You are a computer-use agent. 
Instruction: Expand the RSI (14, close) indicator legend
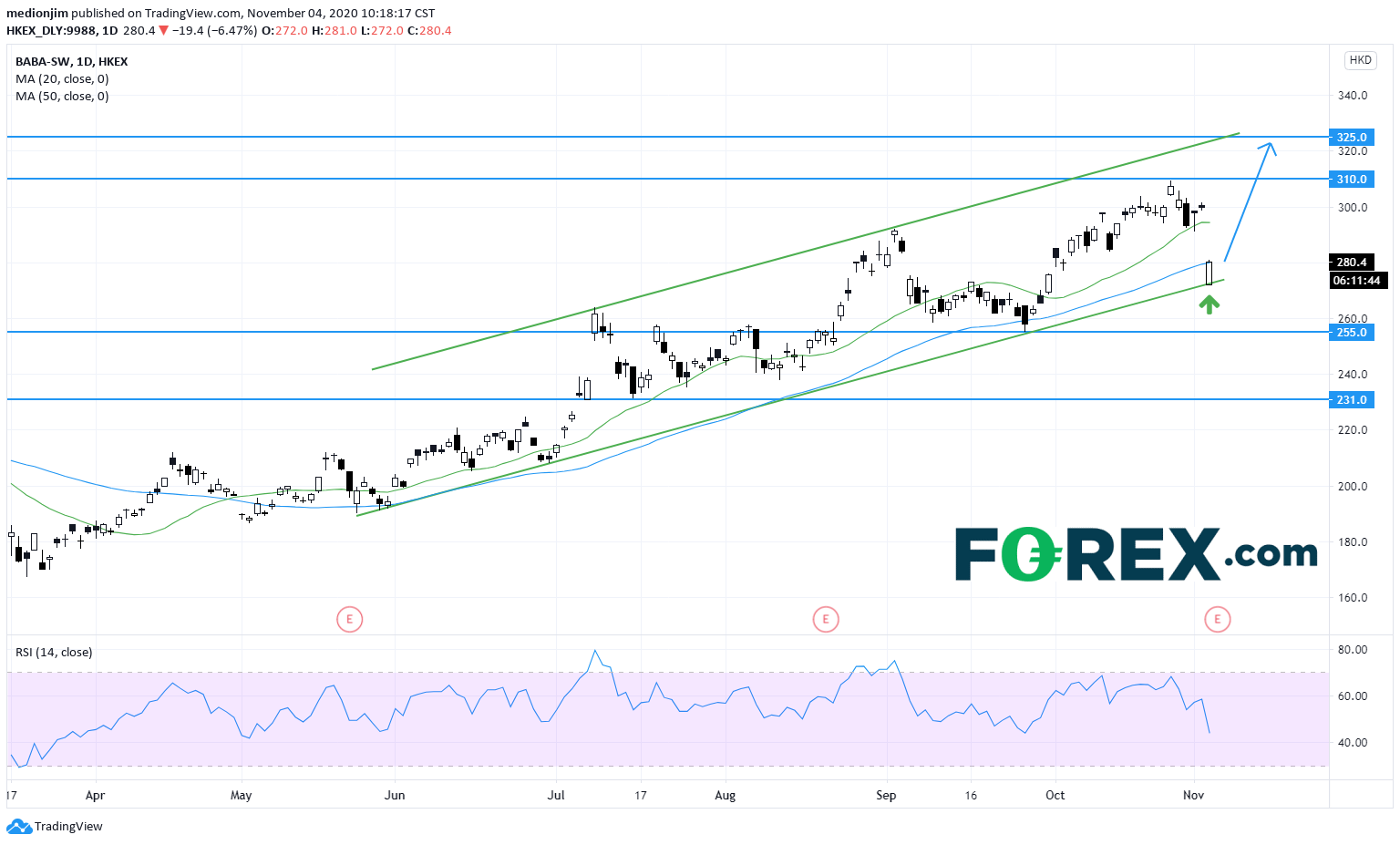54,652
